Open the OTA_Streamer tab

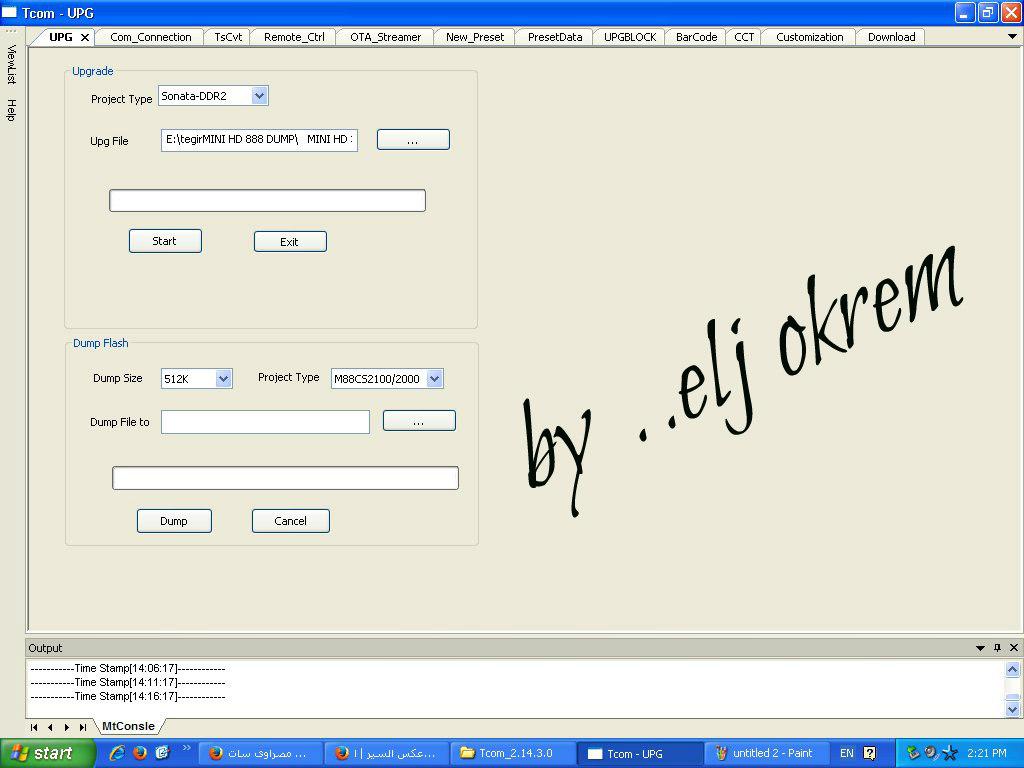click(x=385, y=37)
